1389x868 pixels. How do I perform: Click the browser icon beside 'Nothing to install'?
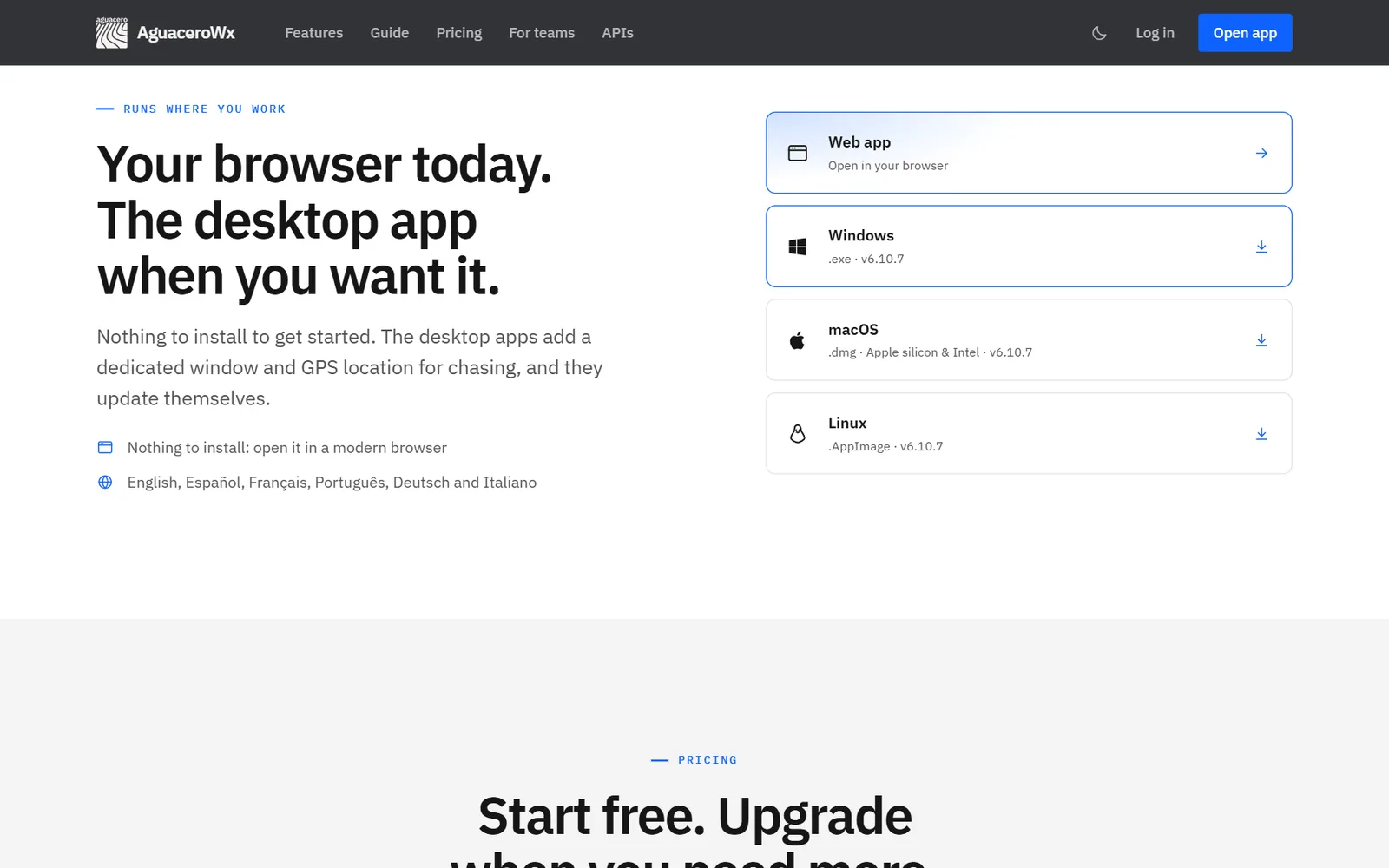(x=105, y=447)
